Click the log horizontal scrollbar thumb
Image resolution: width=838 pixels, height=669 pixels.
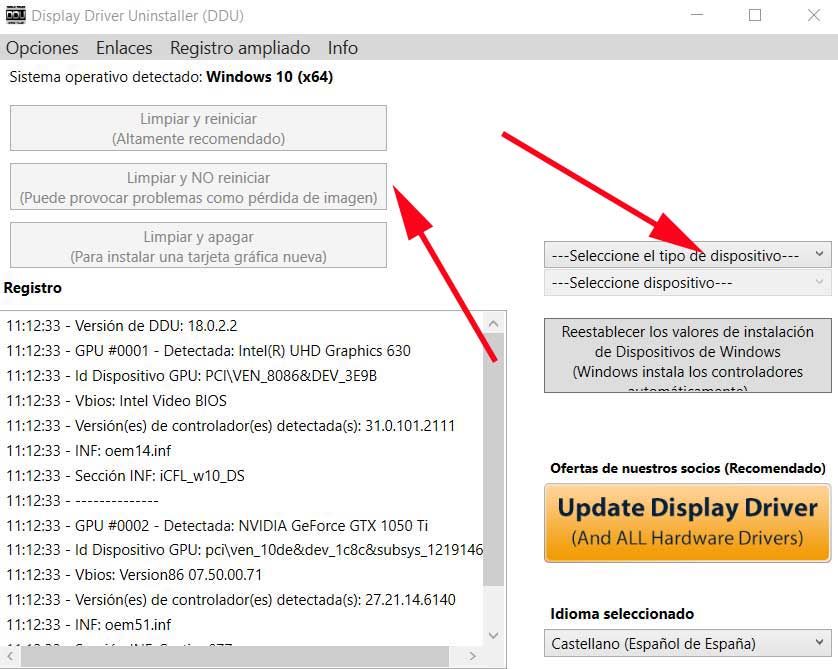click(x=235, y=656)
